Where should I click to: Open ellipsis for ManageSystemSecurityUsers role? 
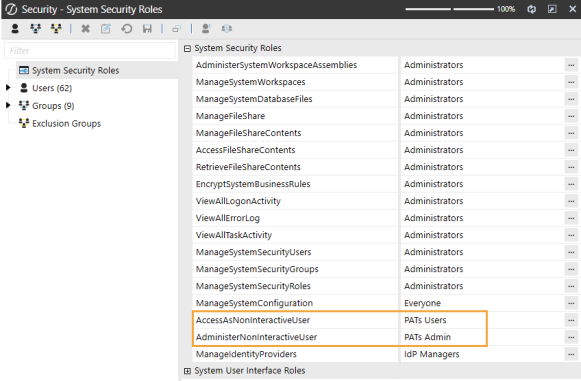(x=571, y=253)
